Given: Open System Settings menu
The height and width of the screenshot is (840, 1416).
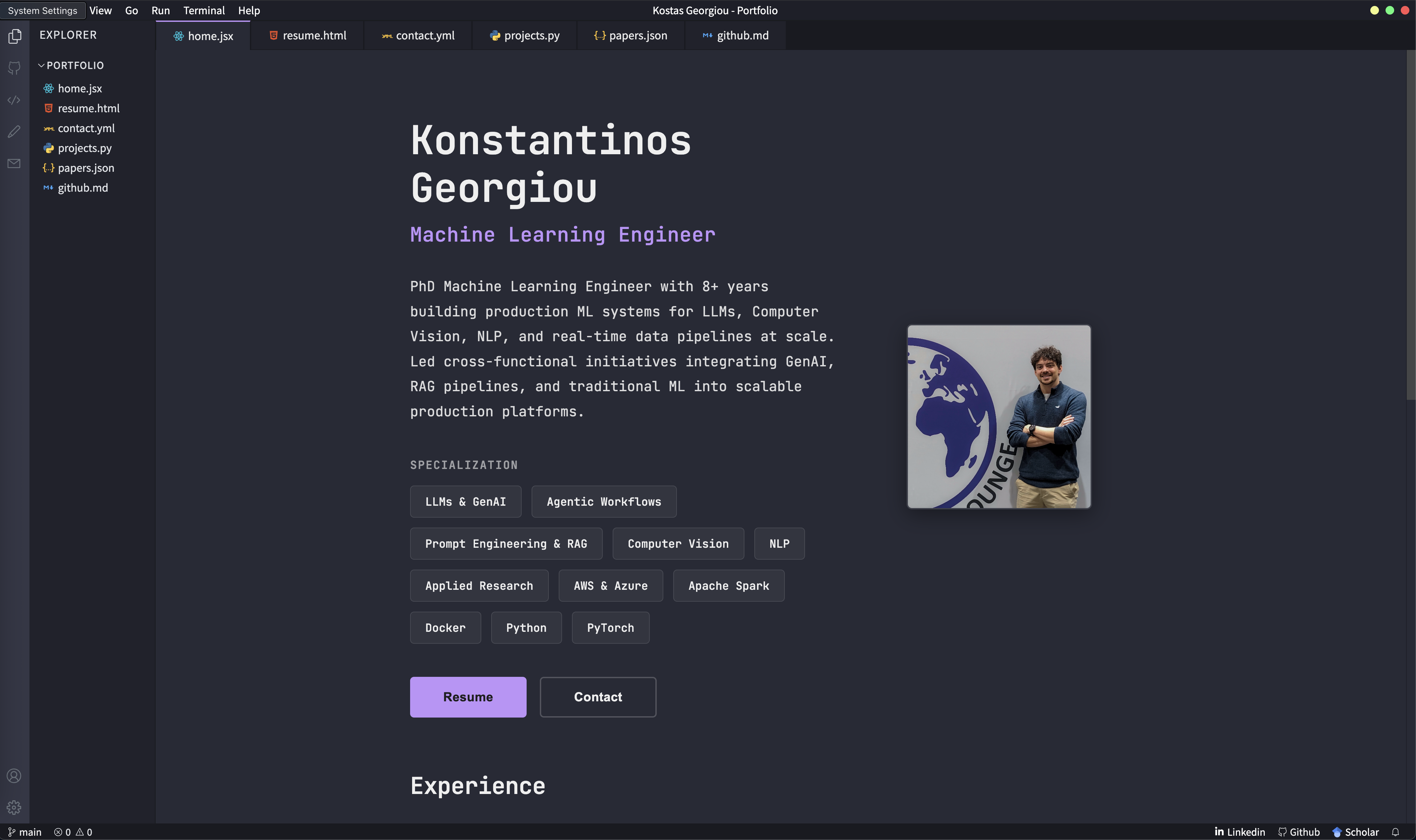Looking at the screenshot, I should pos(42,10).
